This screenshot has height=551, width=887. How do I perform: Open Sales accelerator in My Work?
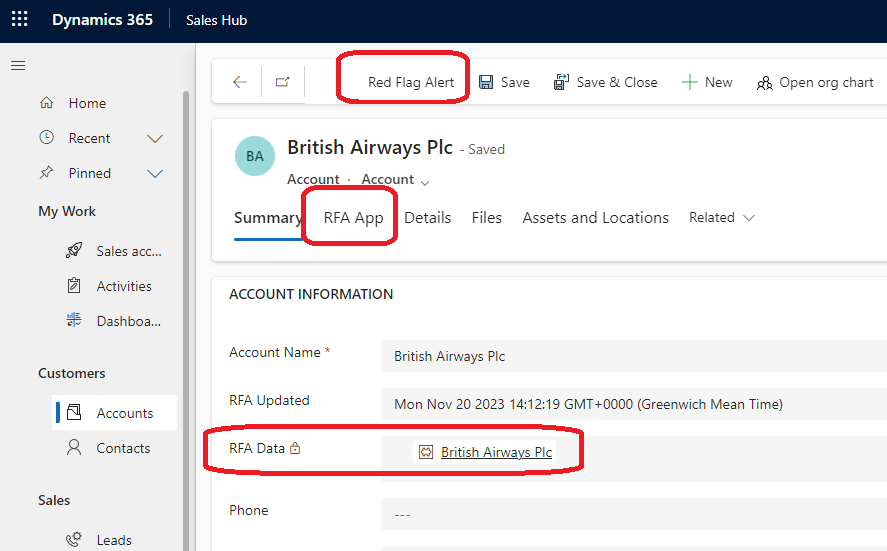coord(129,251)
